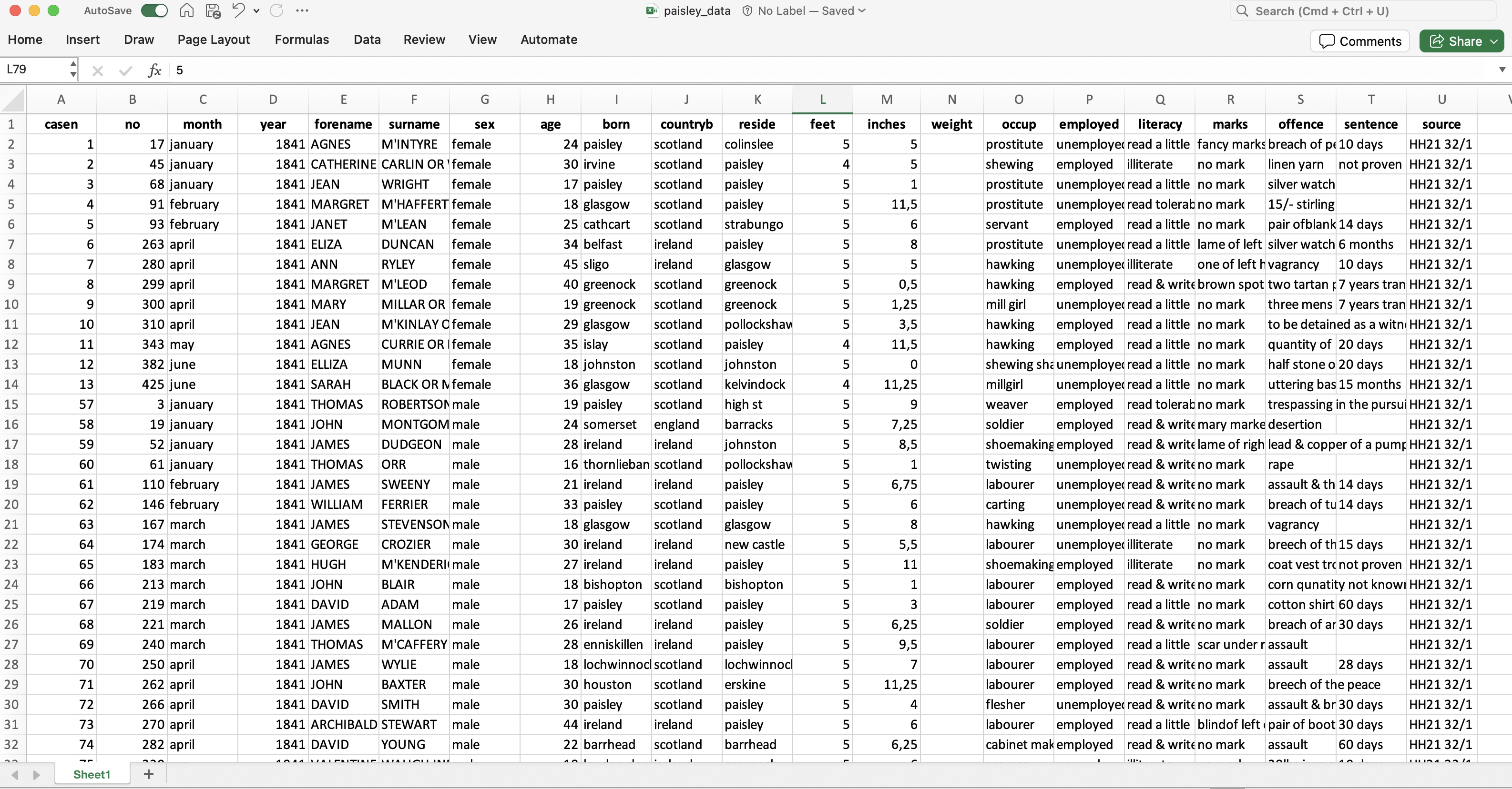Open the Formulas ribbon tab
This screenshot has height=789, width=1512.
(x=302, y=39)
